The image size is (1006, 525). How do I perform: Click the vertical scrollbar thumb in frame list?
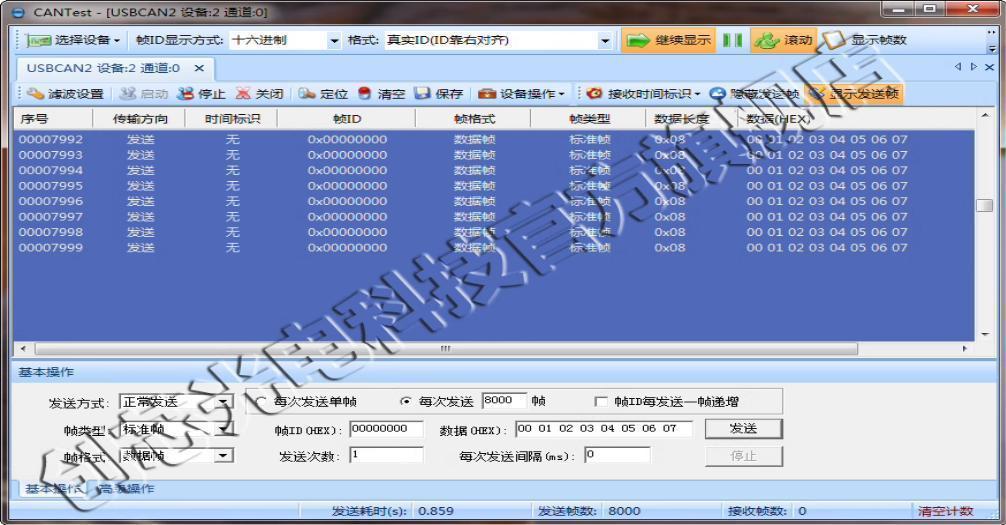pos(984,206)
